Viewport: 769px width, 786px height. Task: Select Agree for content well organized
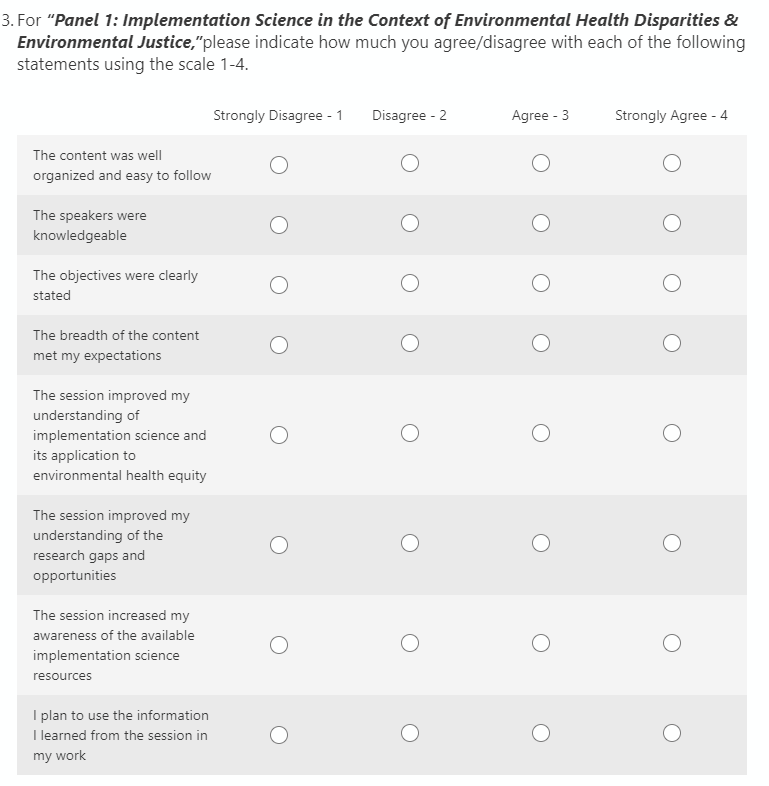point(541,163)
